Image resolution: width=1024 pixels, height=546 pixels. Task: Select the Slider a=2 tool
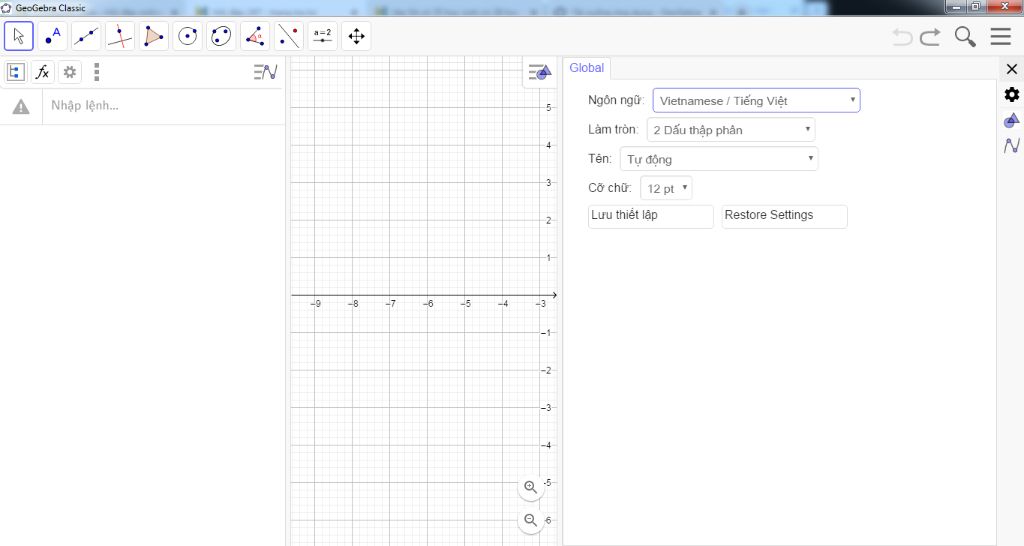323,36
